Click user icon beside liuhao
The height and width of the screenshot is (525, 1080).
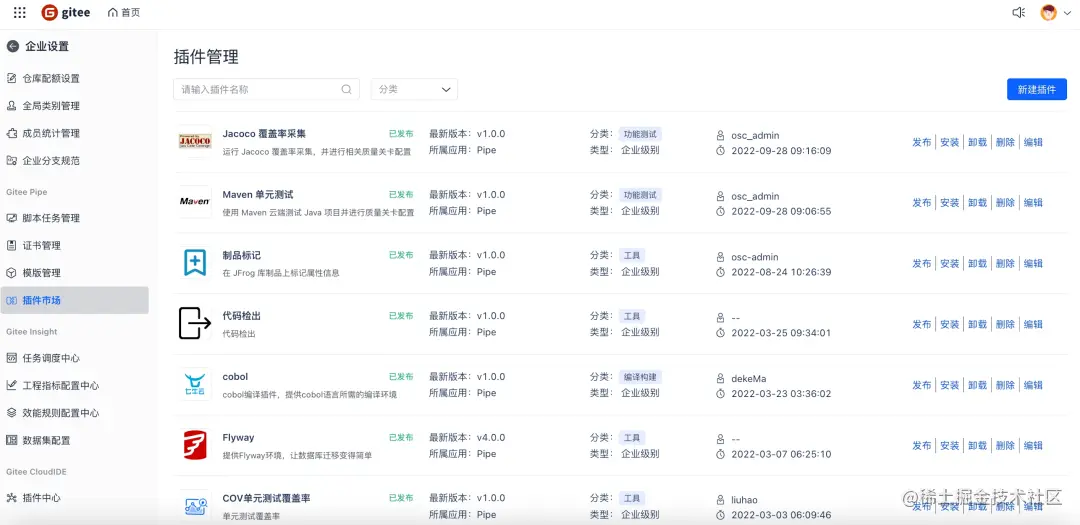tap(720, 500)
